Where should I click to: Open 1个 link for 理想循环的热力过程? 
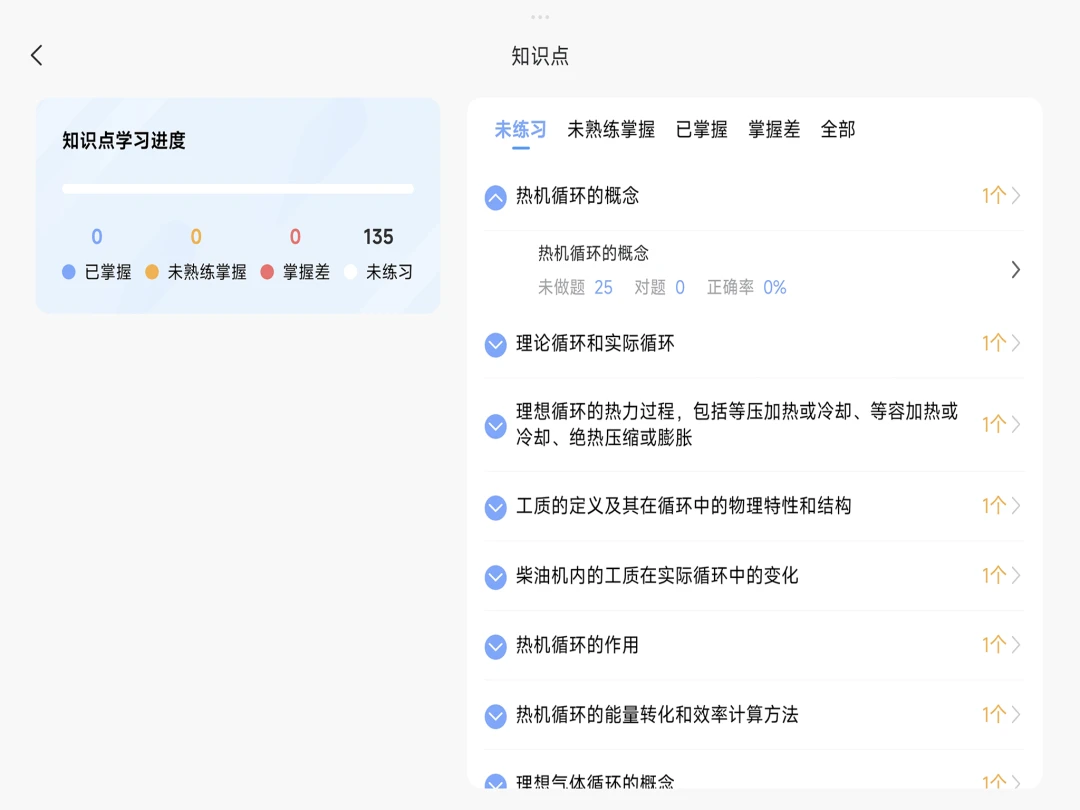tap(1001, 424)
